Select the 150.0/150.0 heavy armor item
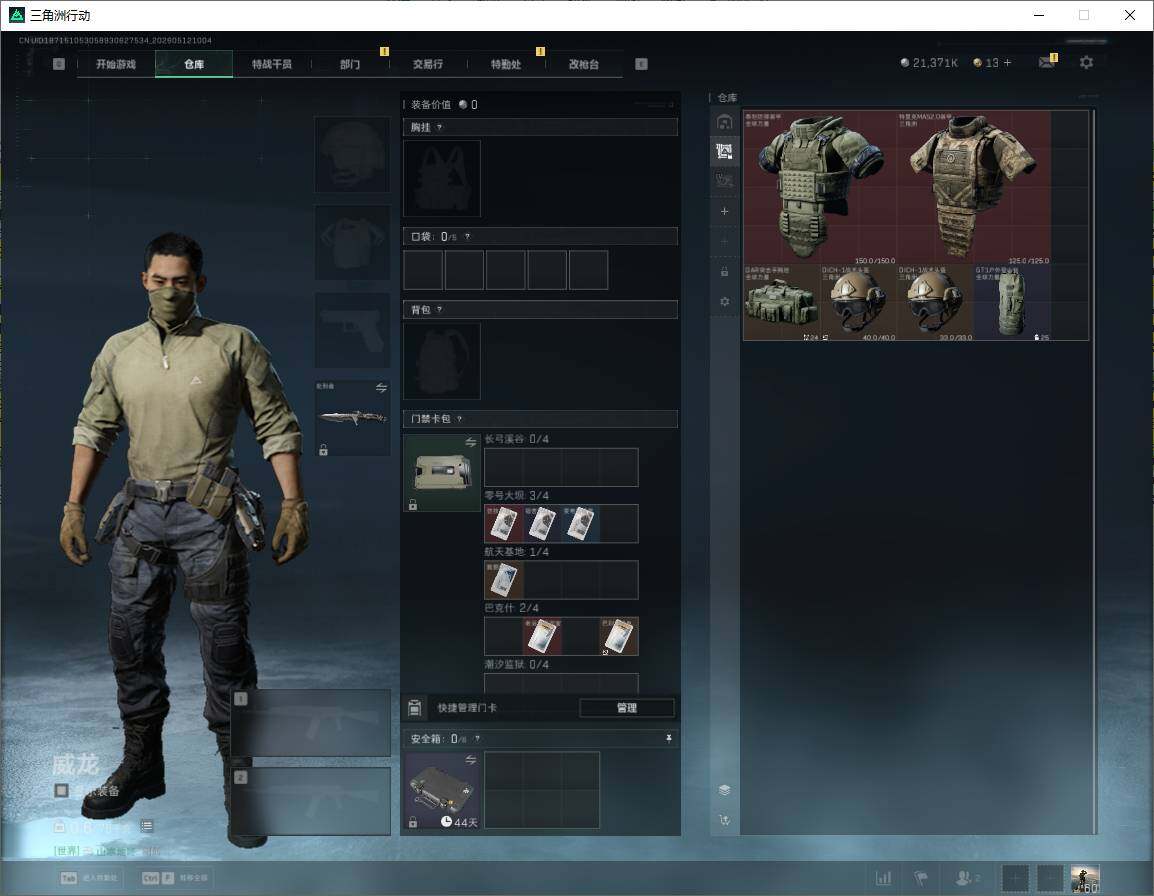This screenshot has height=896, width=1154. pyautogui.click(x=820, y=188)
